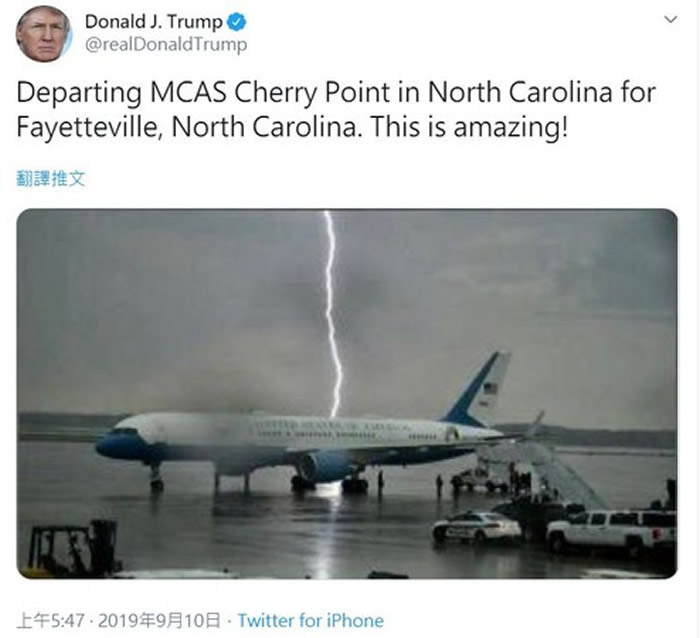Click the Donald J. Trump display name

click(x=154, y=22)
